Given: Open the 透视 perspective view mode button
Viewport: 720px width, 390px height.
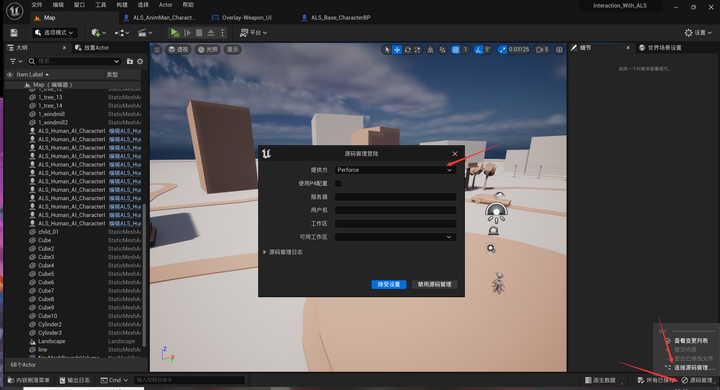Looking at the screenshot, I should (x=178, y=49).
